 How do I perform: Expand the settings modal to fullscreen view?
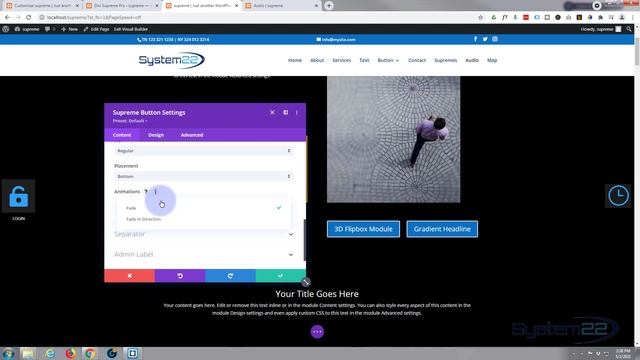click(x=285, y=112)
